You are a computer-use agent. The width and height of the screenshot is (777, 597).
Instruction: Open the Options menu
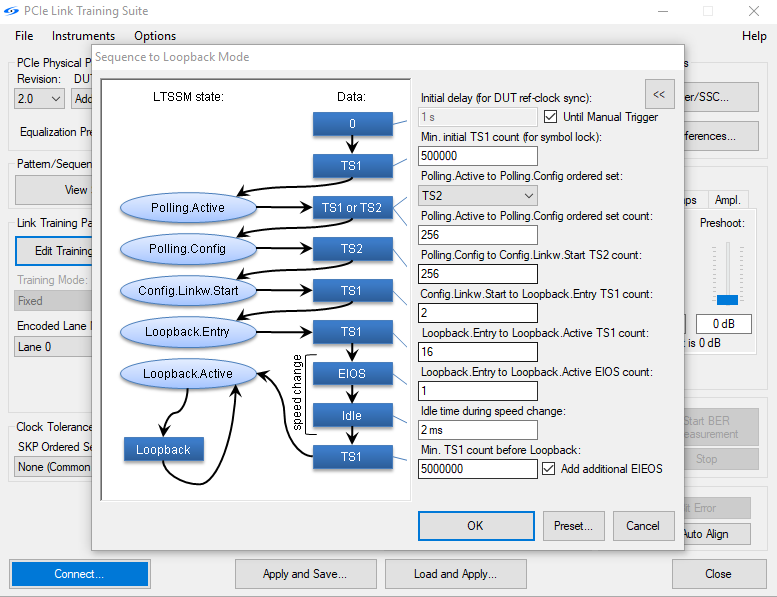pos(155,36)
